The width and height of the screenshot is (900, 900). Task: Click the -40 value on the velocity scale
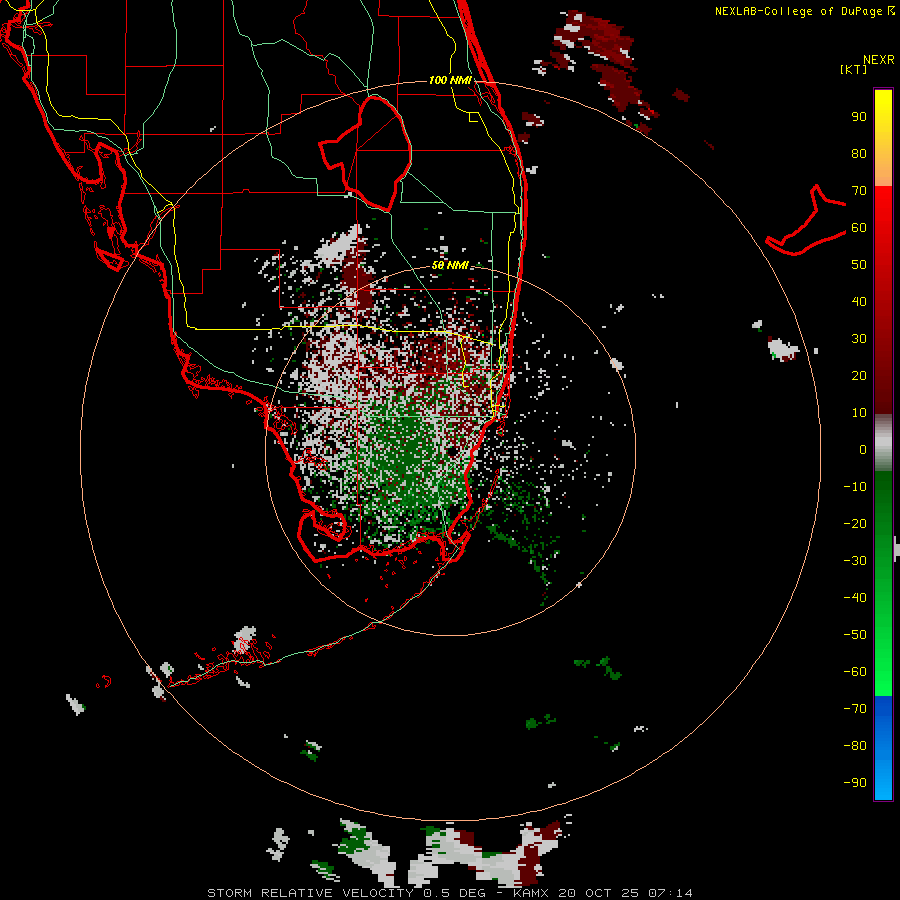point(855,598)
